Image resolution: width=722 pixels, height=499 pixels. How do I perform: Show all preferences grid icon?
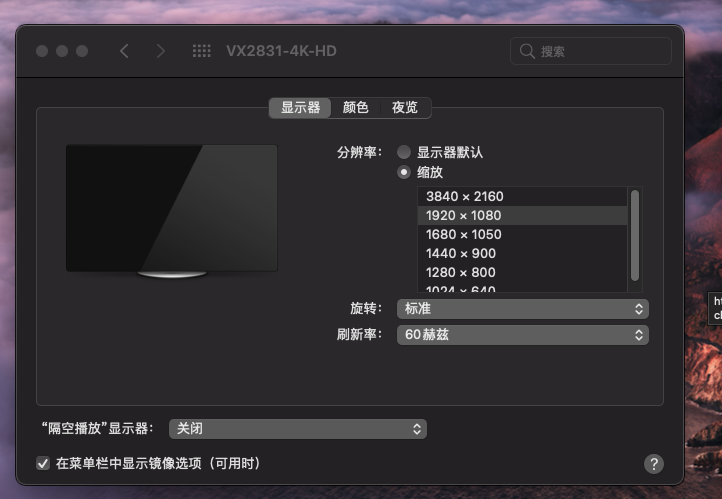[x=201, y=51]
